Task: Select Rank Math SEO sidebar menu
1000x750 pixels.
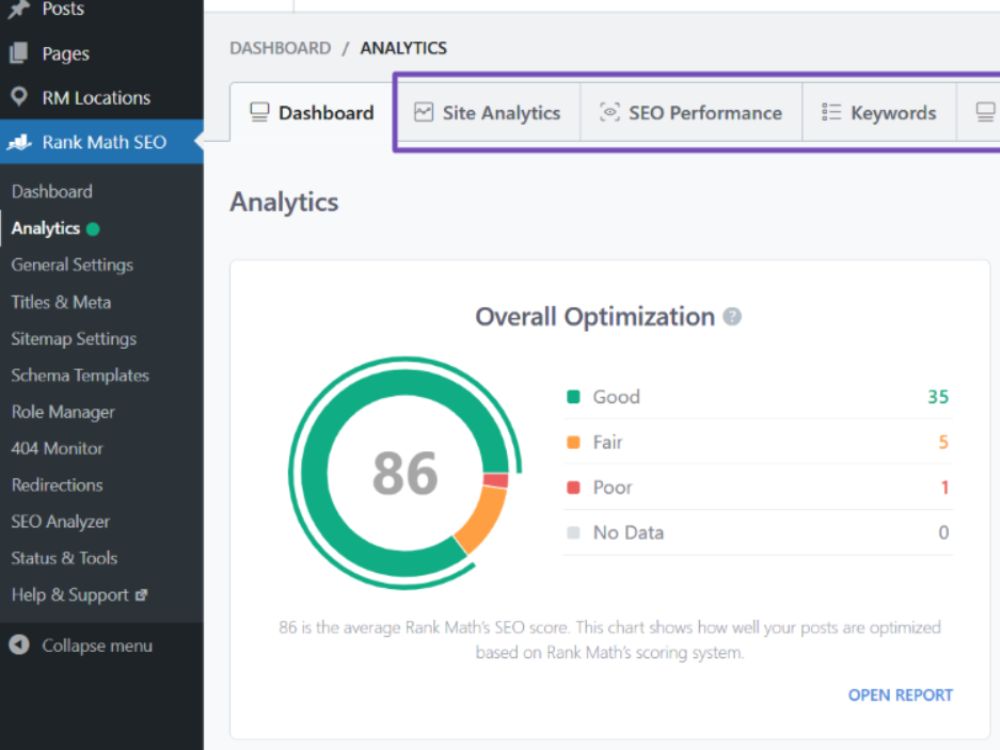Action: (102, 142)
